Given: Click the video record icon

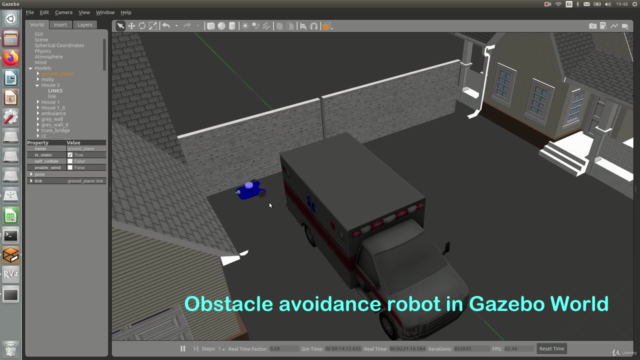Looking at the screenshot, I should point(625,26).
